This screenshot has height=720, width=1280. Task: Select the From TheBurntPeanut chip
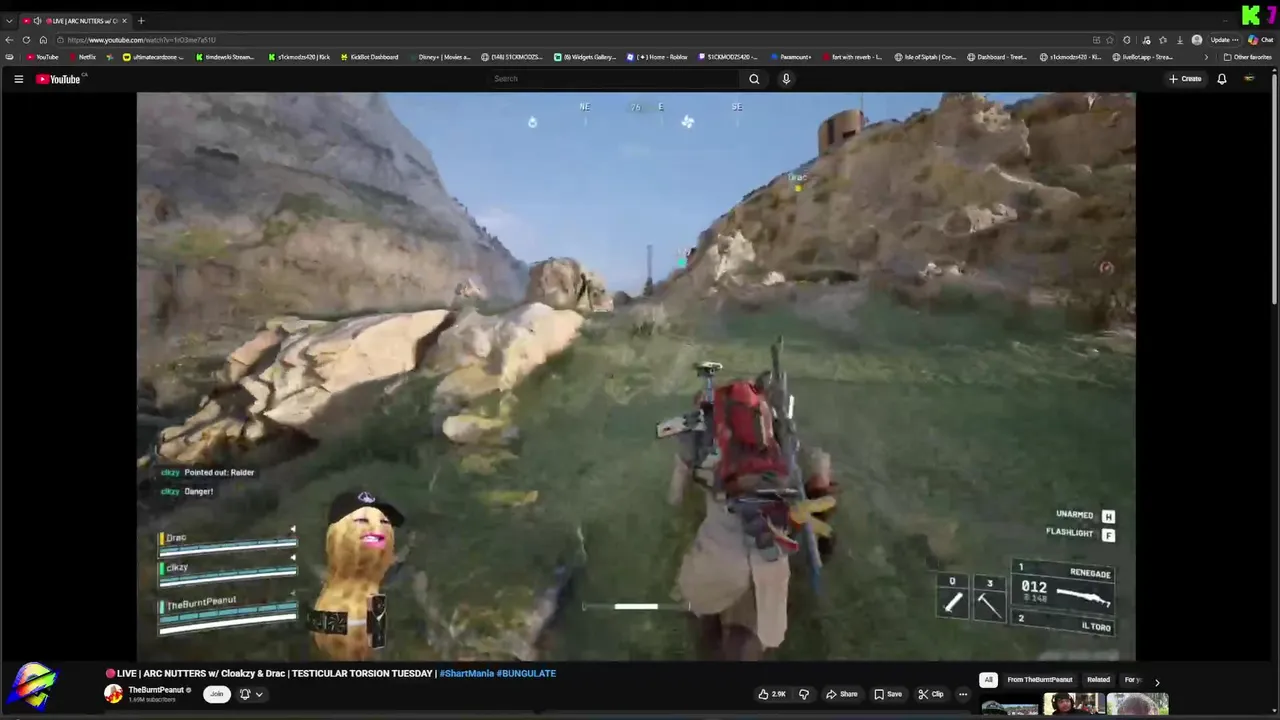pyautogui.click(x=1040, y=680)
